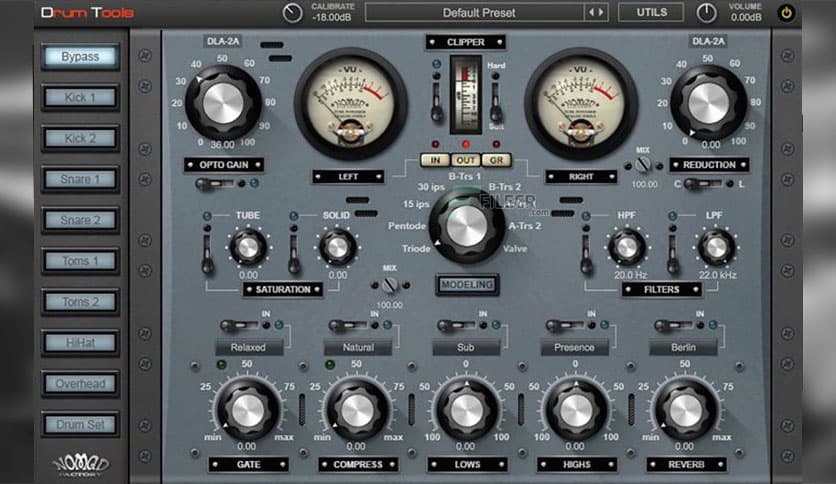Screen dimensions: 836x484
Task: Click the power icon in top bar
Action: pyautogui.click(x=786, y=13)
